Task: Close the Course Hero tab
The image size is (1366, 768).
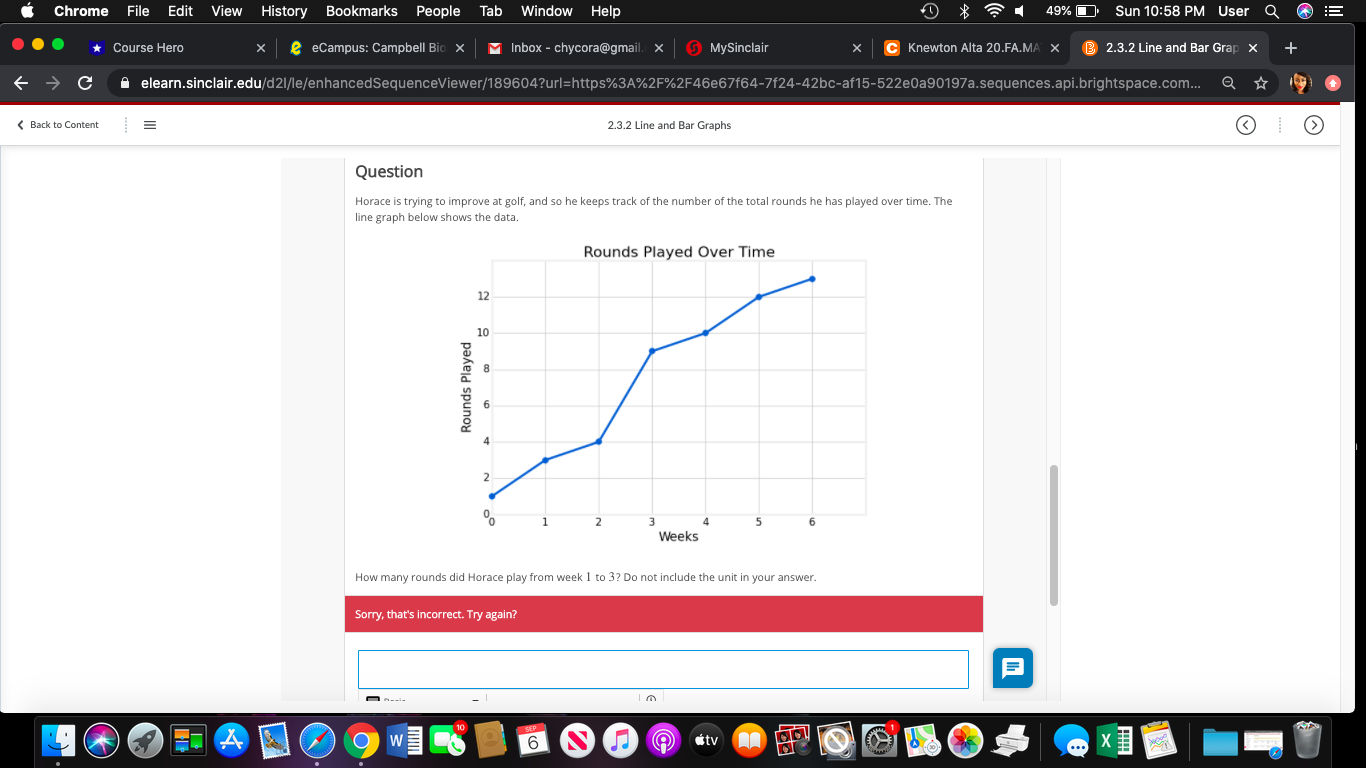Action: [260, 47]
